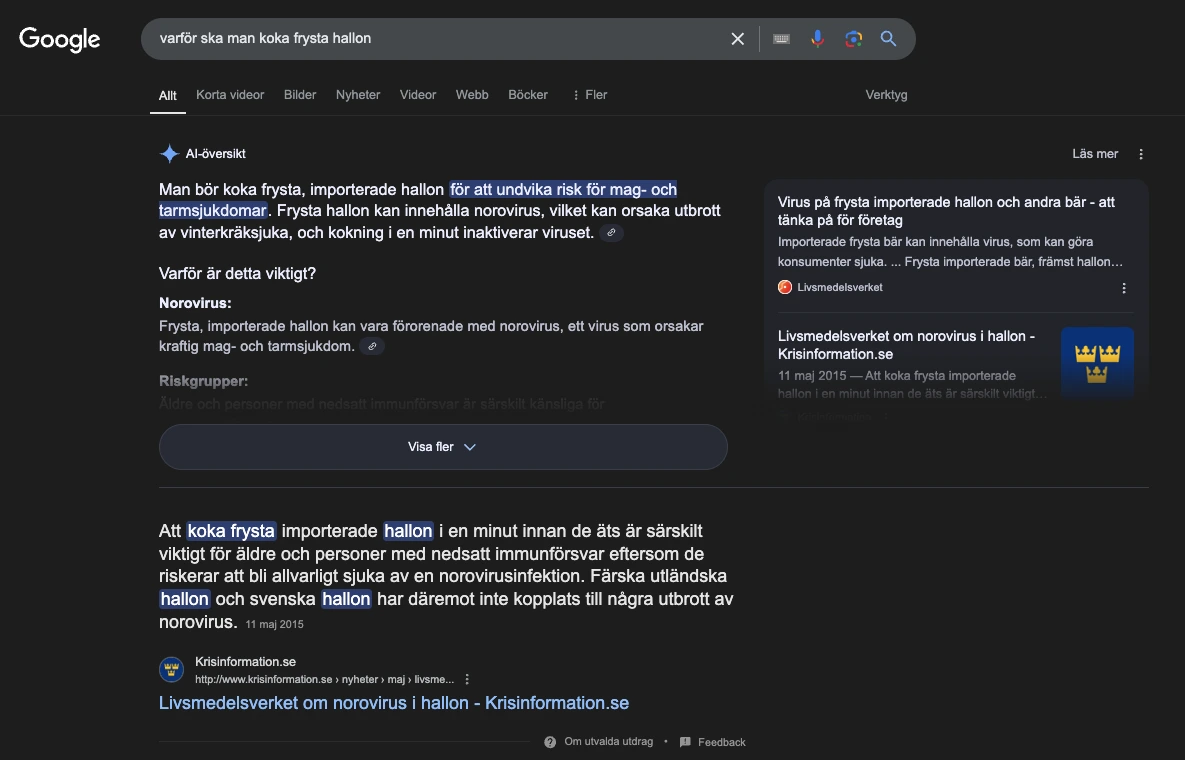Switch to the Bilder tab
This screenshot has width=1185, height=760.
click(300, 95)
